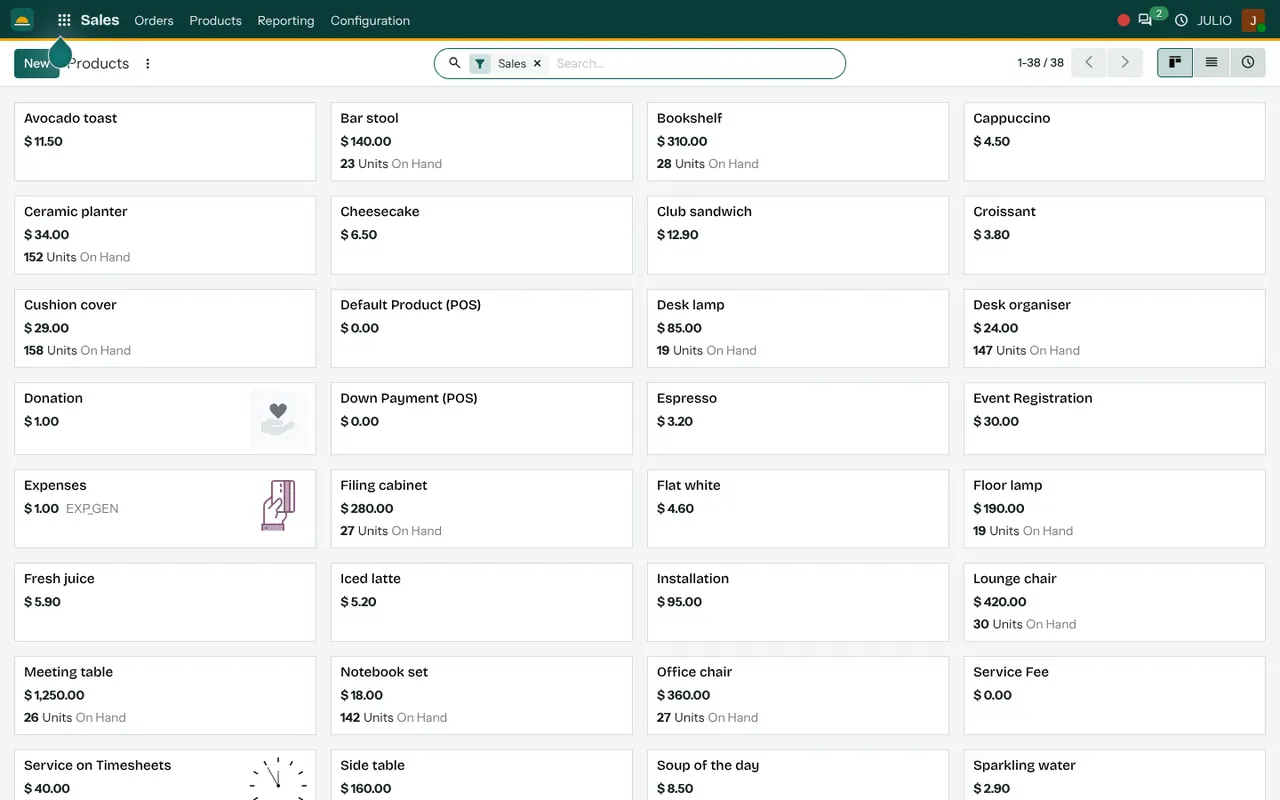The image size is (1280, 800).
Task: Open the Ceramic planter product
Action: (x=165, y=235)
